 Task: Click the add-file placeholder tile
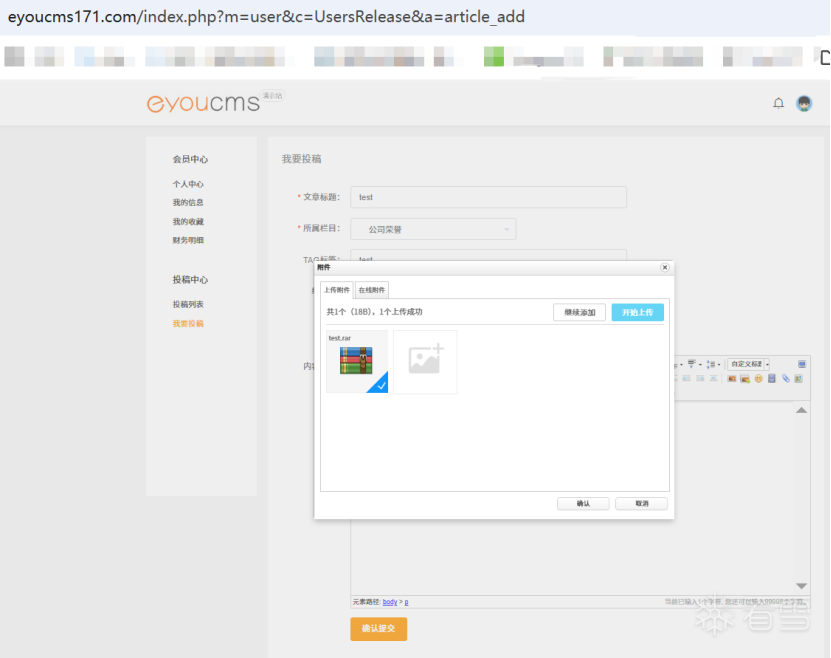pyautogui.click(x=425, y=362)
